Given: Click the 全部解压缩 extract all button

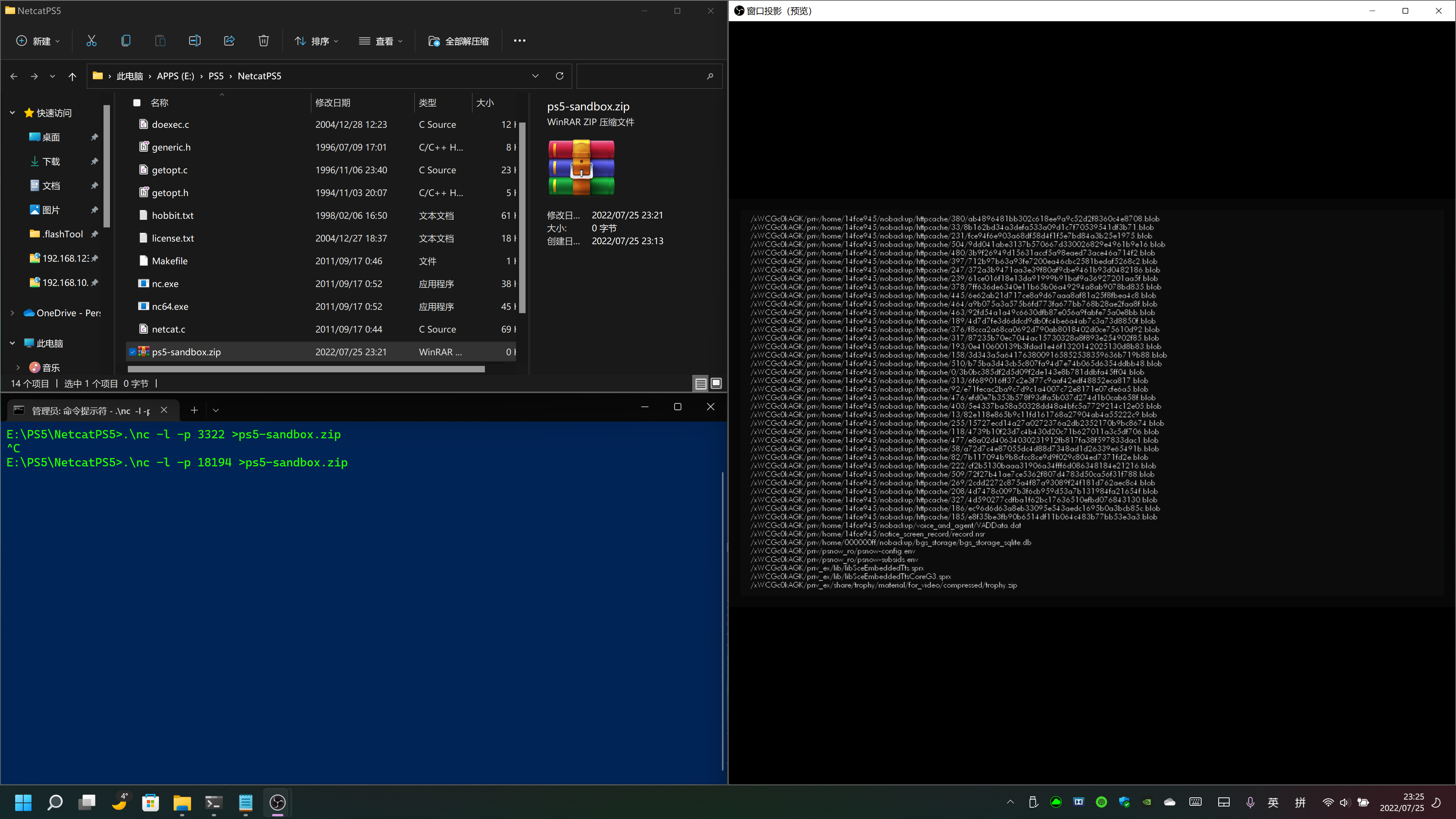Looking at the screenshot, I should 458,41.
